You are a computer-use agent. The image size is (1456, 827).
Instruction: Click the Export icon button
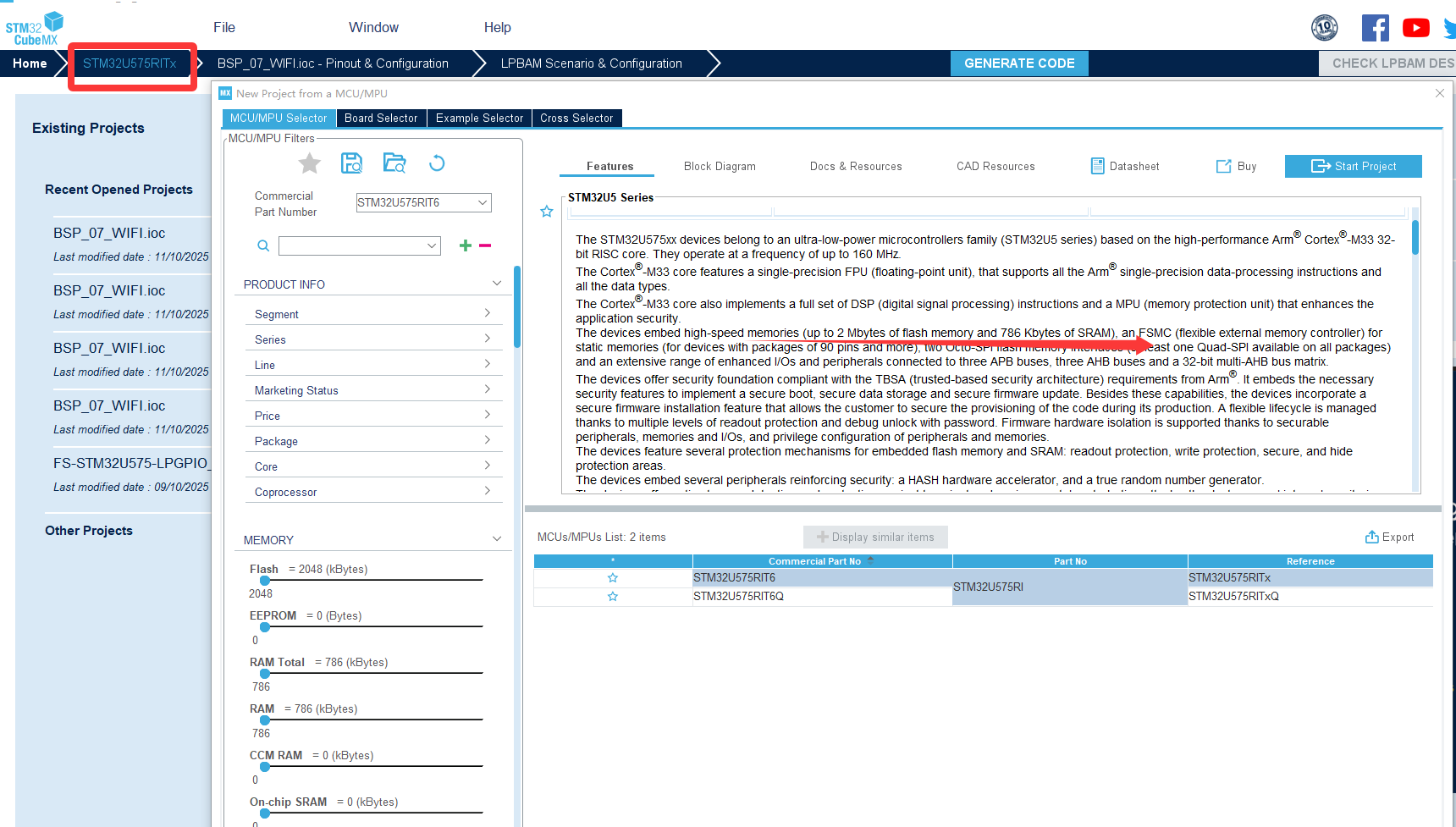[1389, 537]
